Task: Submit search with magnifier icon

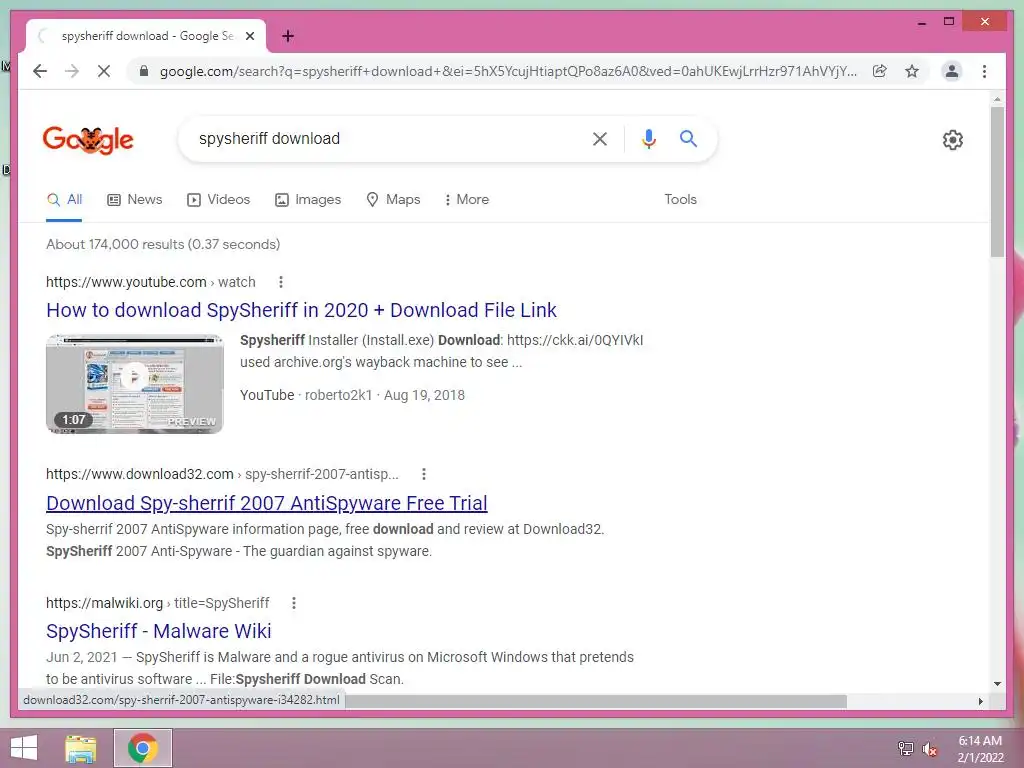Action: click(x=688, y=138)
